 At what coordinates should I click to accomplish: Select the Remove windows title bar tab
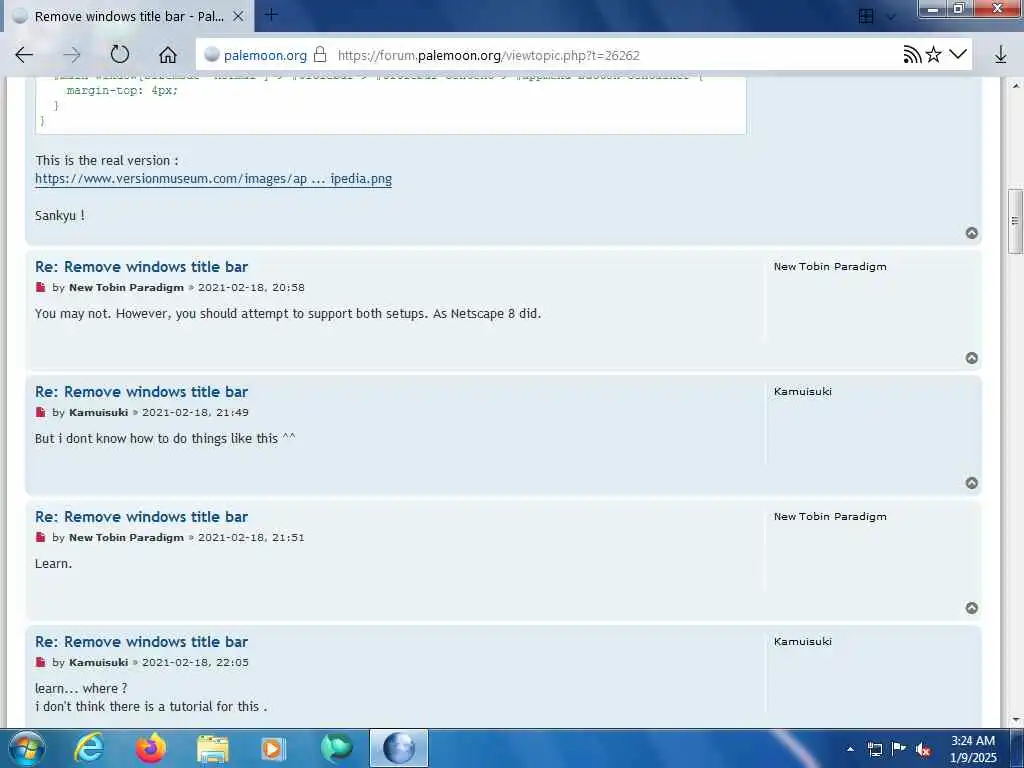coord(129,16)
